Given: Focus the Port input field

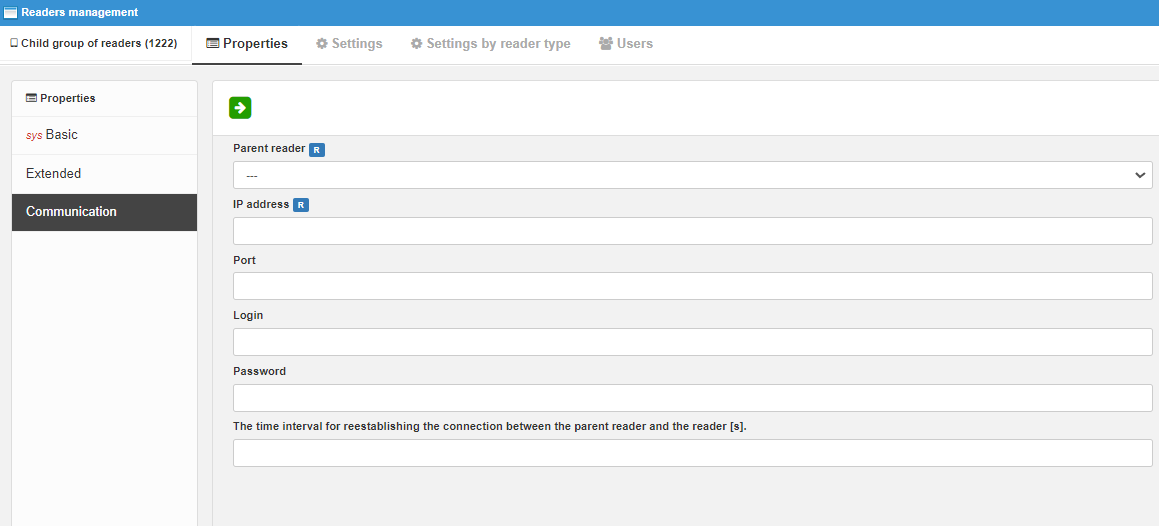Looking at the screenshot, I should coord(693,286).
